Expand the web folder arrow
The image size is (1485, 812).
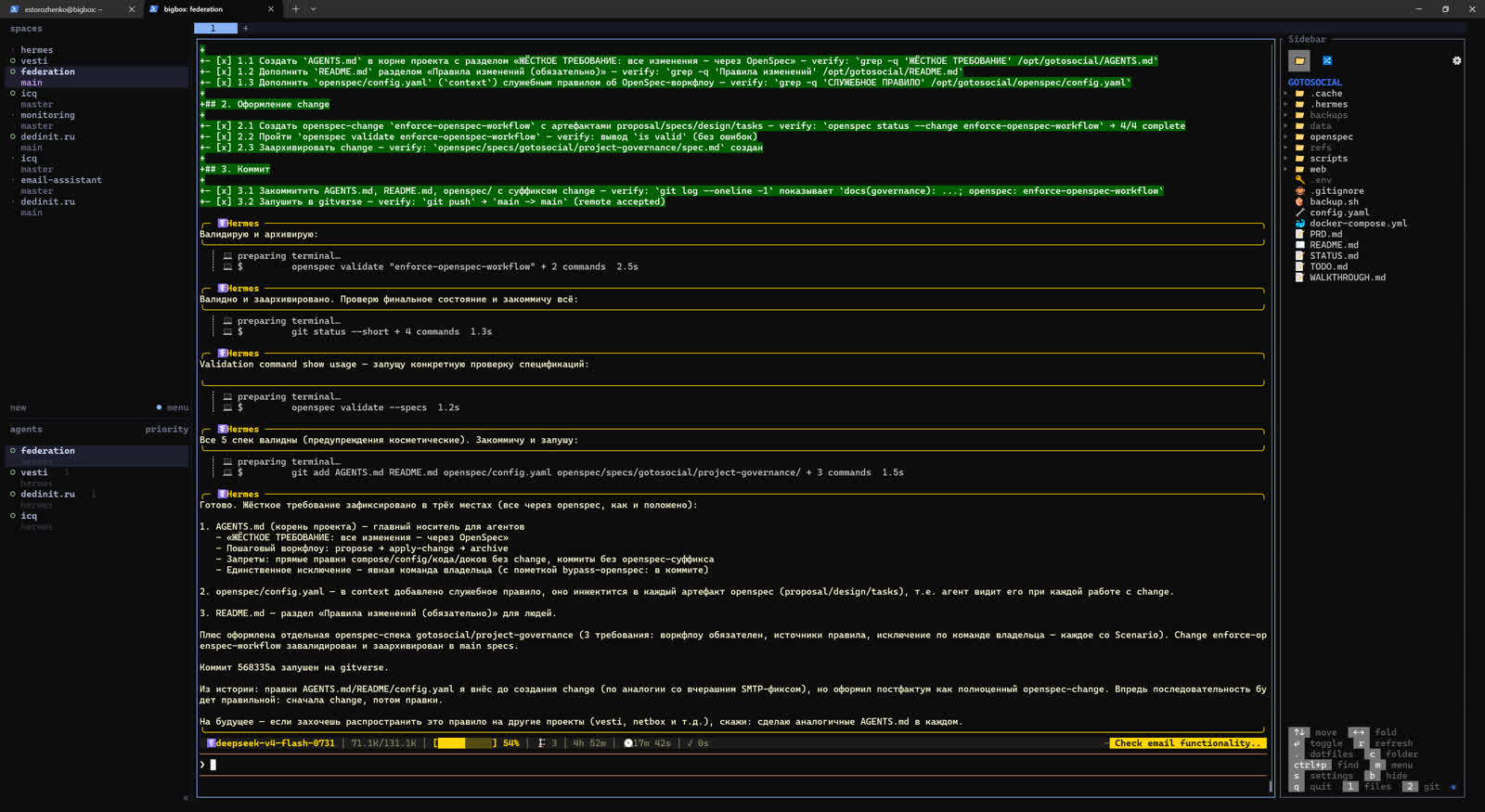(1286, 169)
